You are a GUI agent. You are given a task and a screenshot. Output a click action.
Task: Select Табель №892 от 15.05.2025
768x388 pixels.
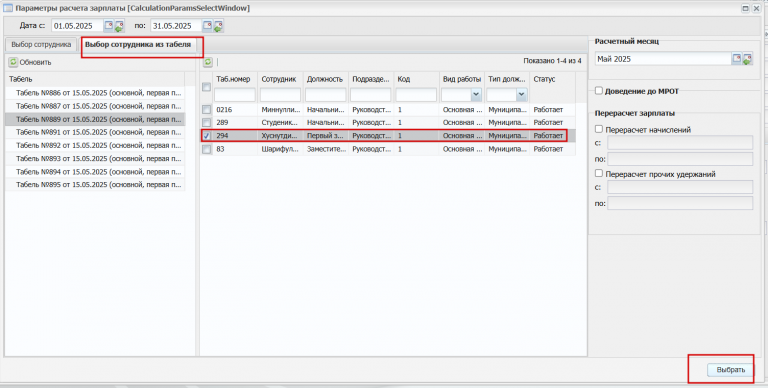coord(95,146)
